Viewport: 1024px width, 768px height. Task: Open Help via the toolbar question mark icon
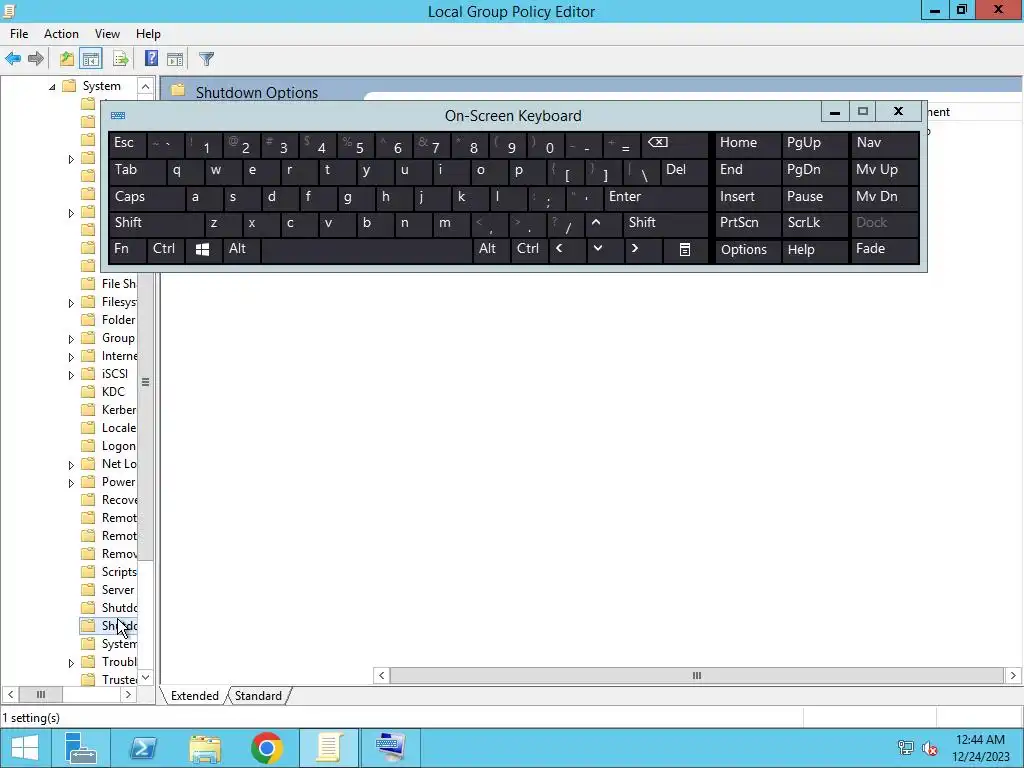point(151,59)
